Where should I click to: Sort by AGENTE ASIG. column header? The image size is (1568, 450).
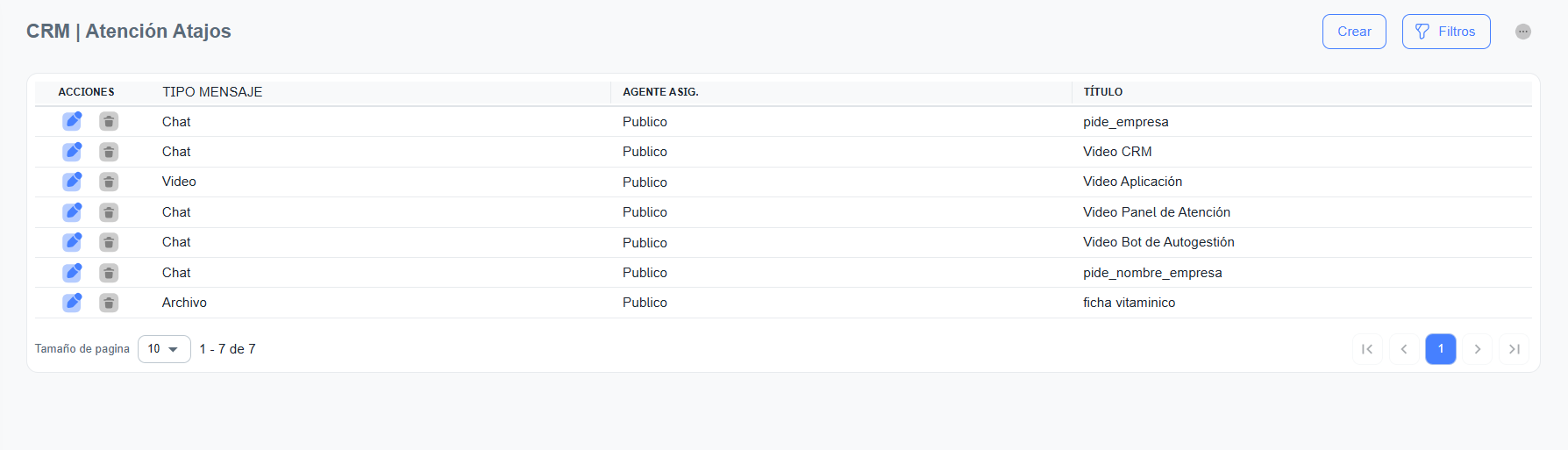660,92
